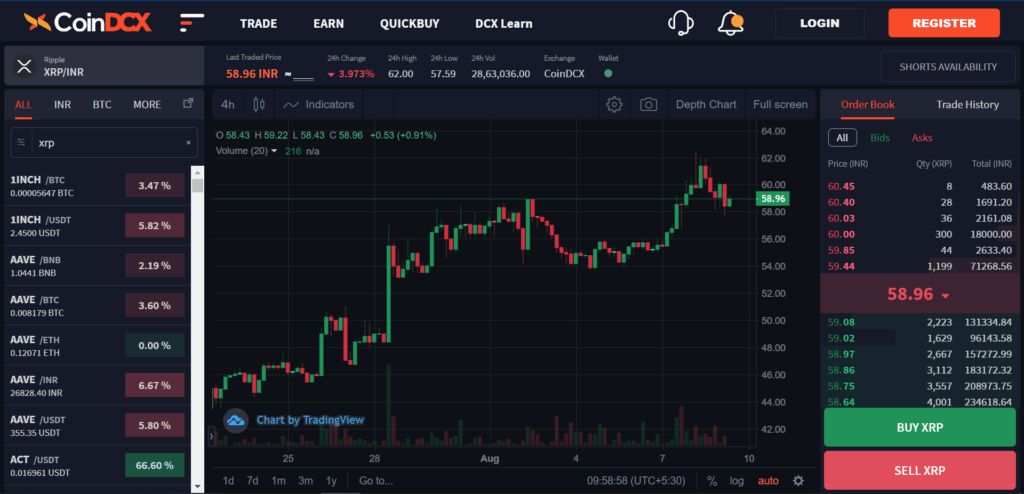Expand the Volume (20) indicator dropdown
Screen dimensions: 1024x494
tap(274, 151)
